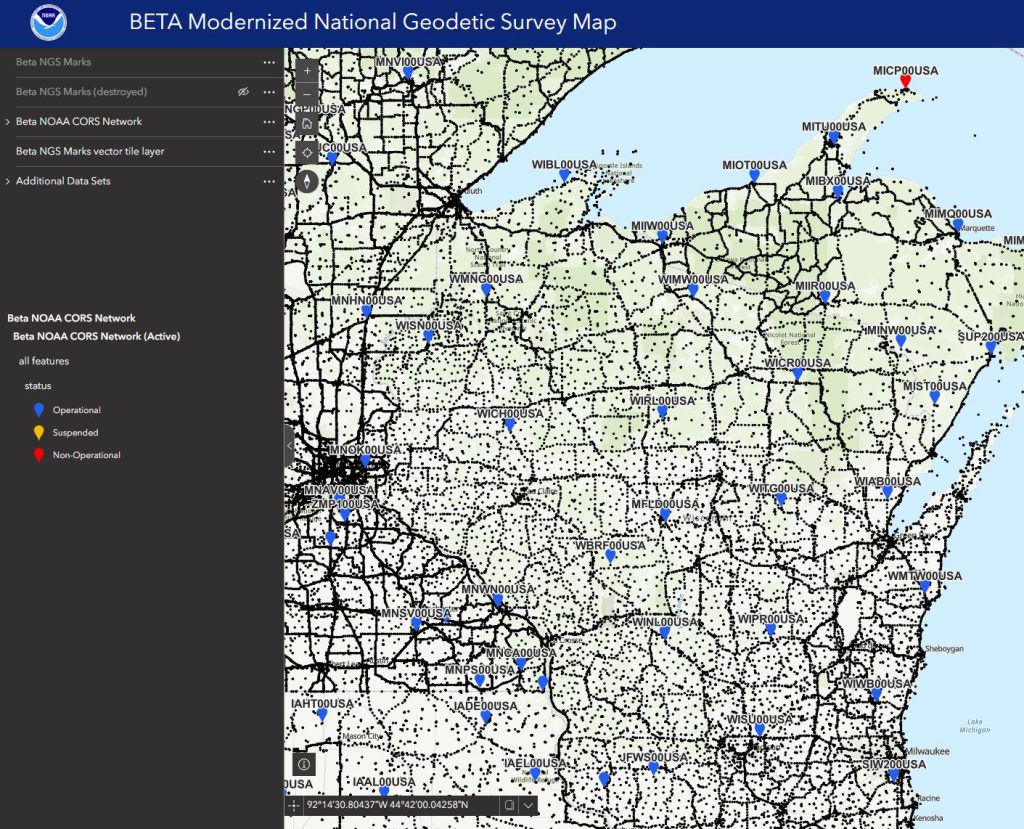Select the Beta NGS Marks layer row
The image size is (1024, 829).
[x=142, y=62]
